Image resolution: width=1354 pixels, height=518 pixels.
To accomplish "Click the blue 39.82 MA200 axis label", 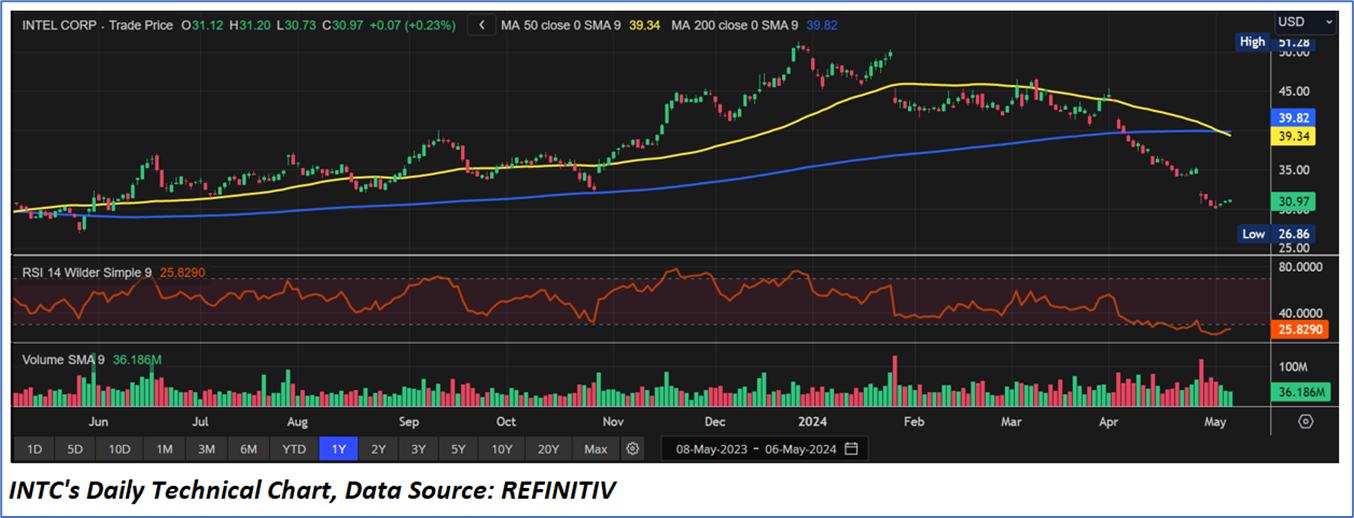I will pos(1292,117).
